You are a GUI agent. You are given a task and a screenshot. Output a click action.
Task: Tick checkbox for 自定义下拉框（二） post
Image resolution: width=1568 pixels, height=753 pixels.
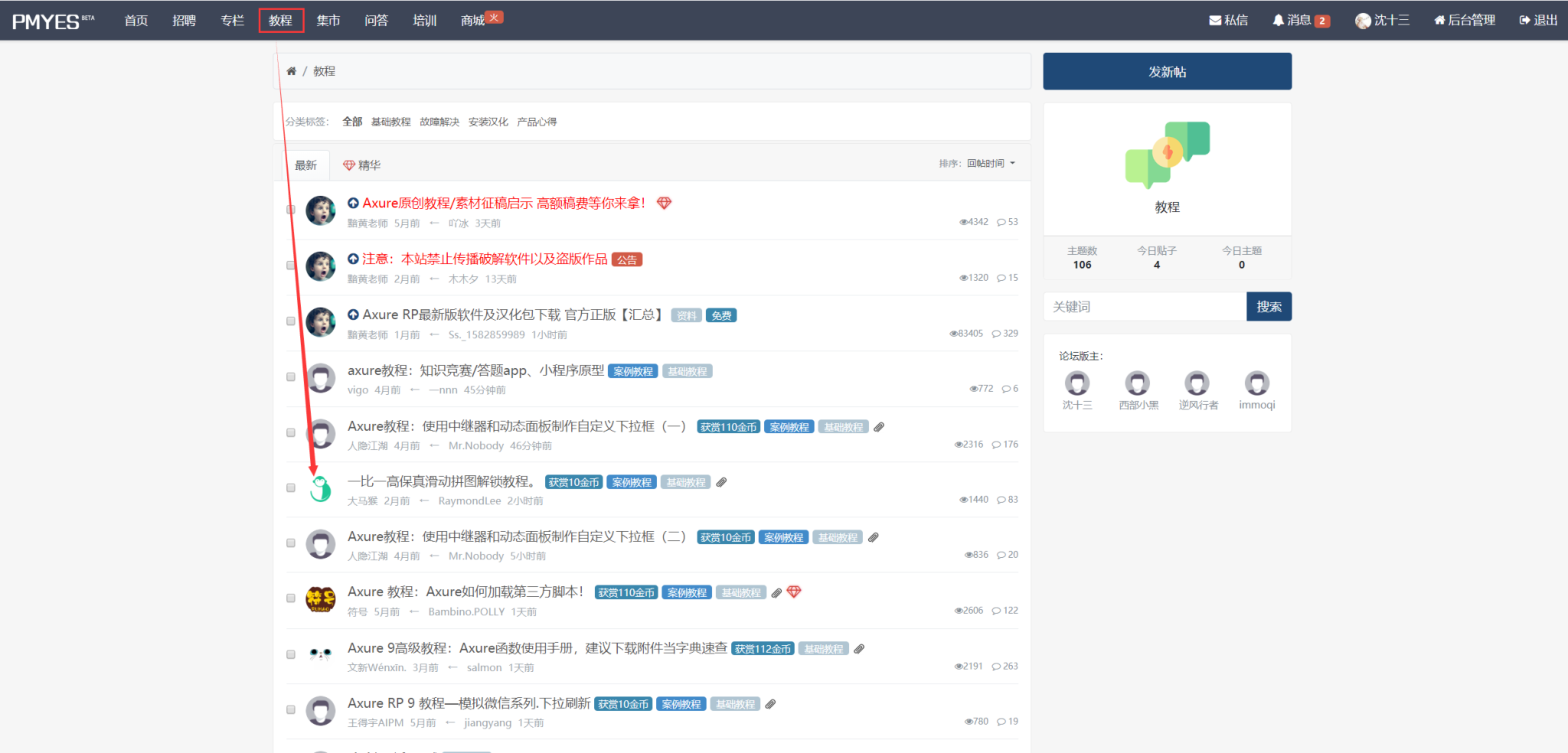click(x=291, y=543)
